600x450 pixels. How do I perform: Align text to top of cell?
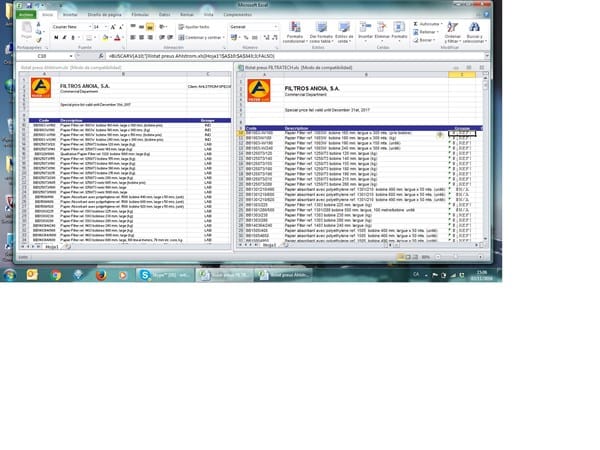click(133, 26)
